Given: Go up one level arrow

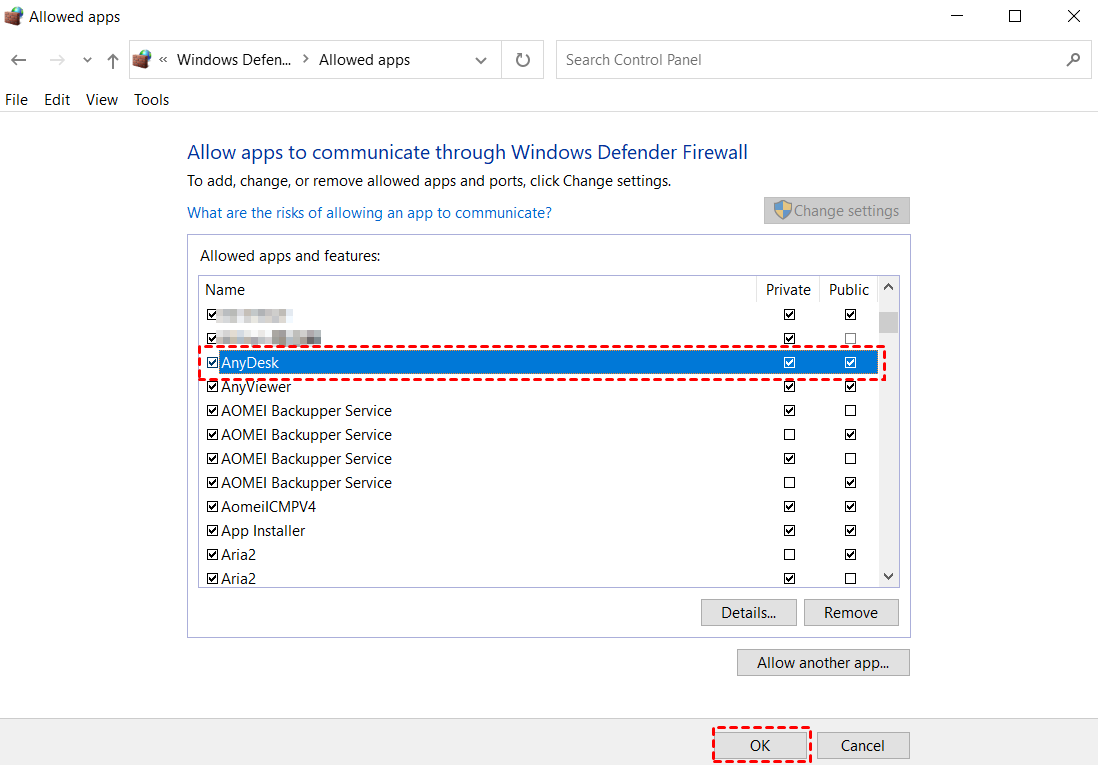Looking at the screenshot, I should (x=113, y=61).
